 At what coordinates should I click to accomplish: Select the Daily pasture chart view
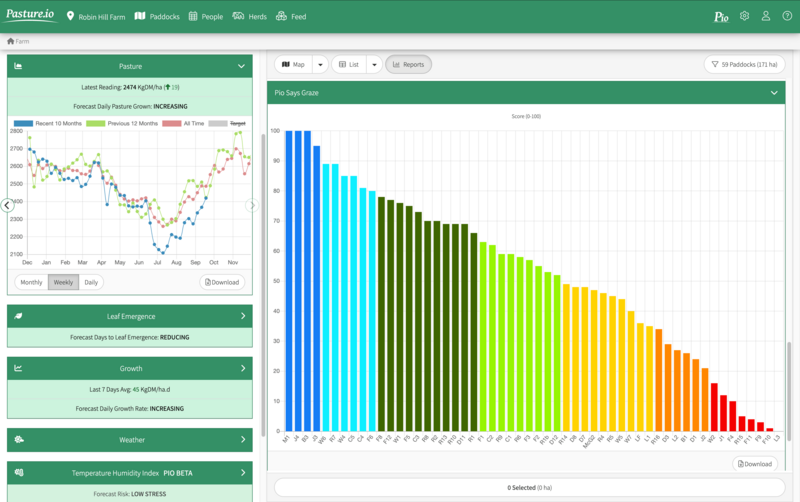point(91,282)
